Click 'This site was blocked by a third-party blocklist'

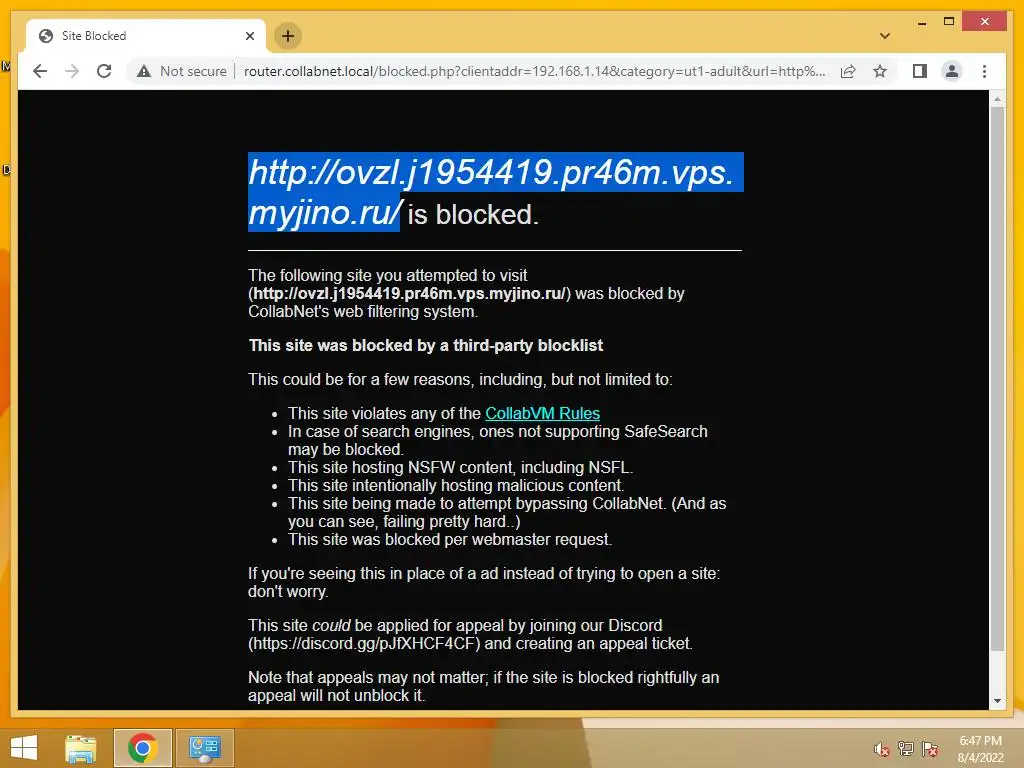point(426,345)
